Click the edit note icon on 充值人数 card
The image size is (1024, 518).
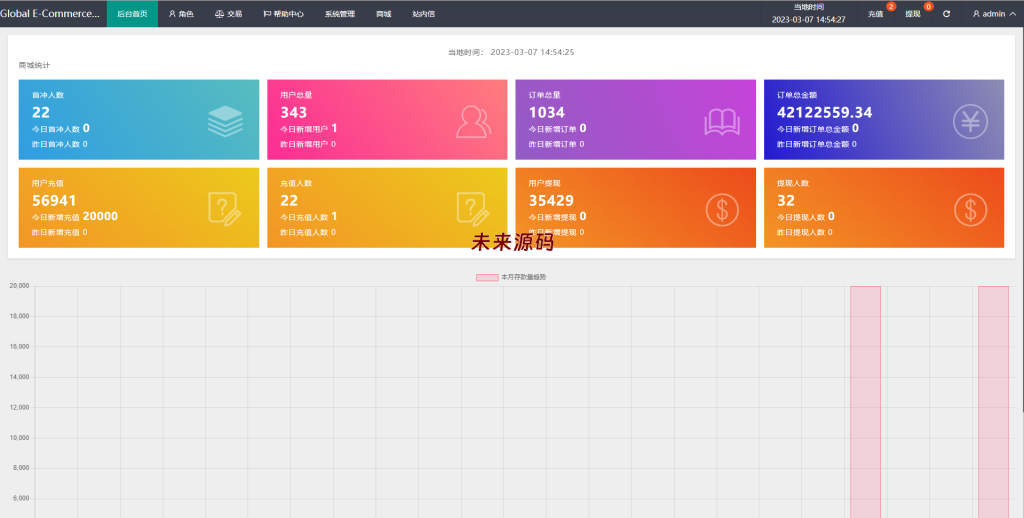tap(473, 210)
